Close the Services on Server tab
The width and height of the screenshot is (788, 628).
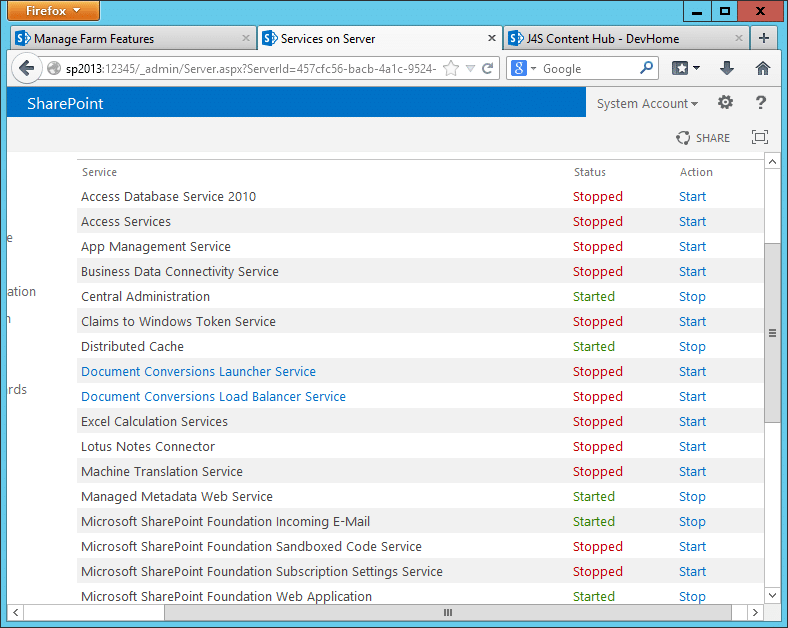(x=492, y=38)
